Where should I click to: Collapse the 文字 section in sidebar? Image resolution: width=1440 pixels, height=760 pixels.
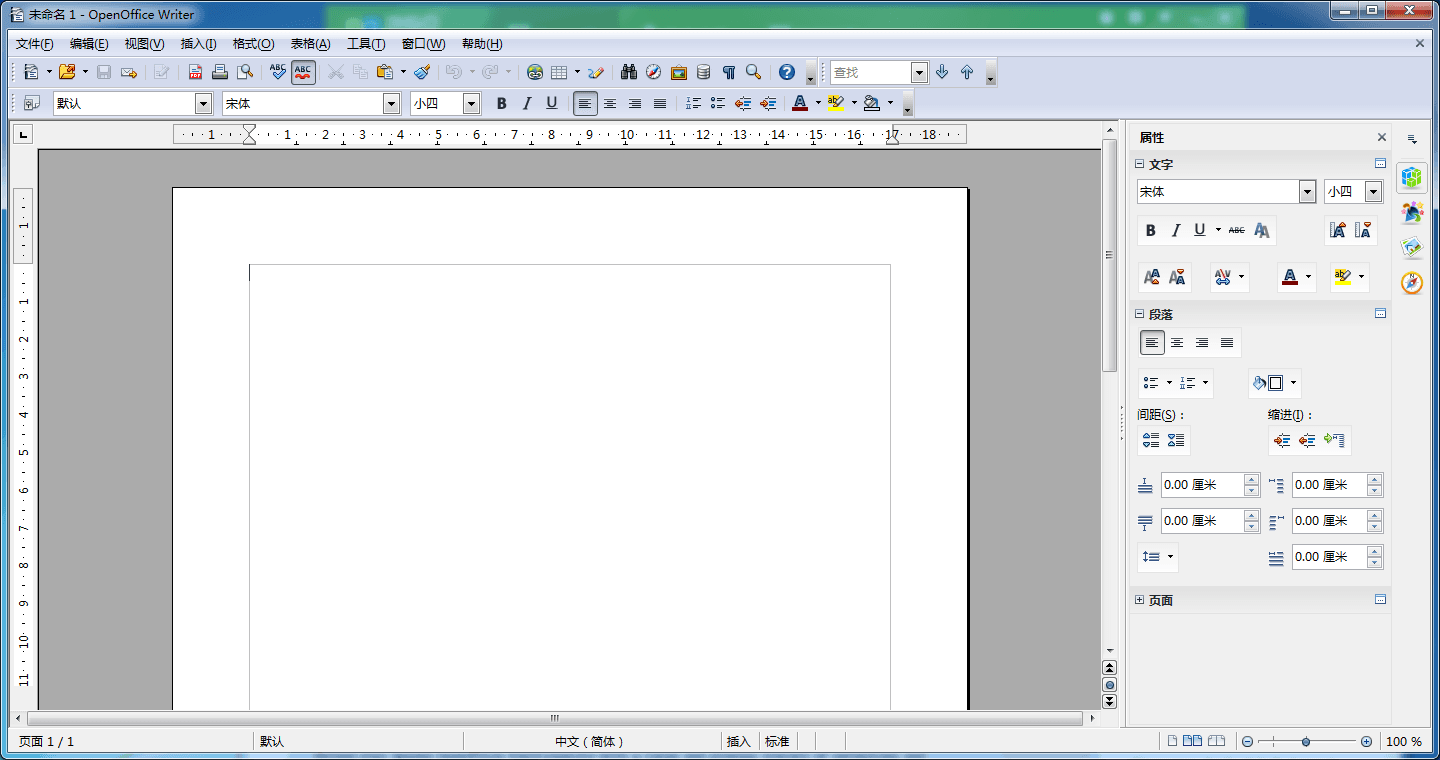1139,164
